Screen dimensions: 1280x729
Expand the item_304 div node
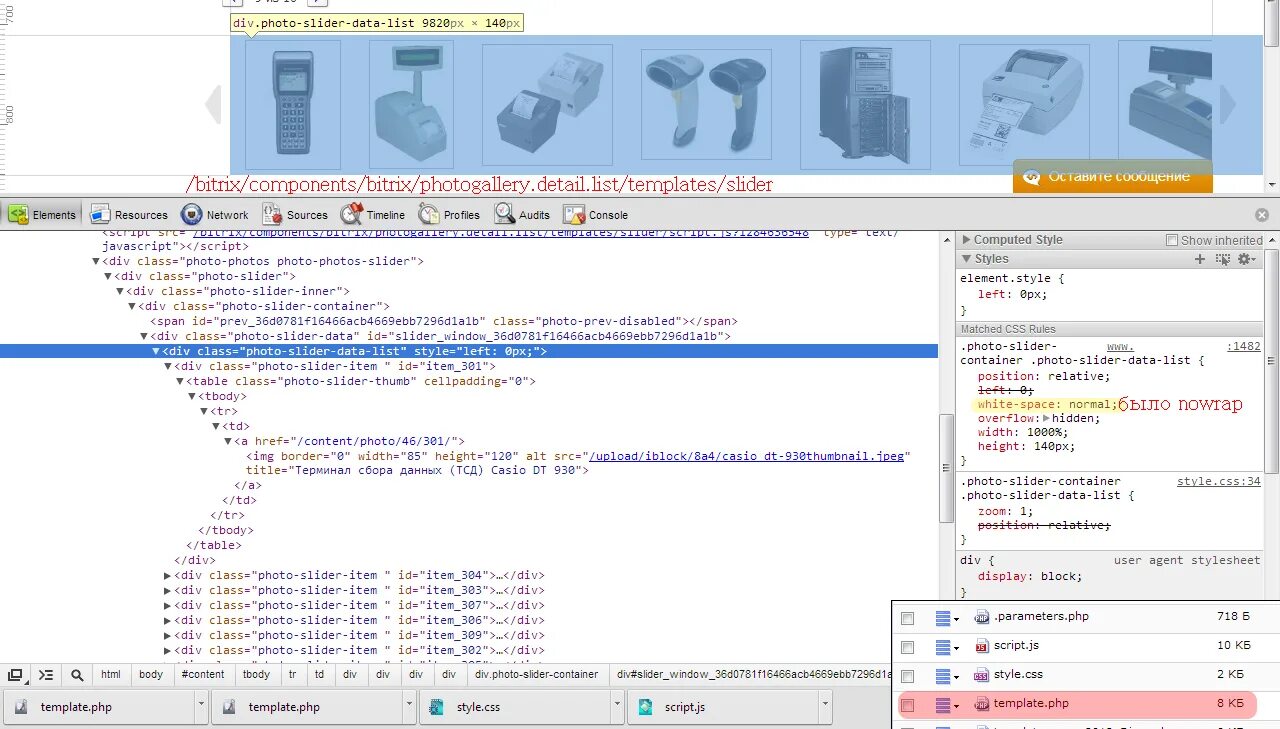[168, 576]
